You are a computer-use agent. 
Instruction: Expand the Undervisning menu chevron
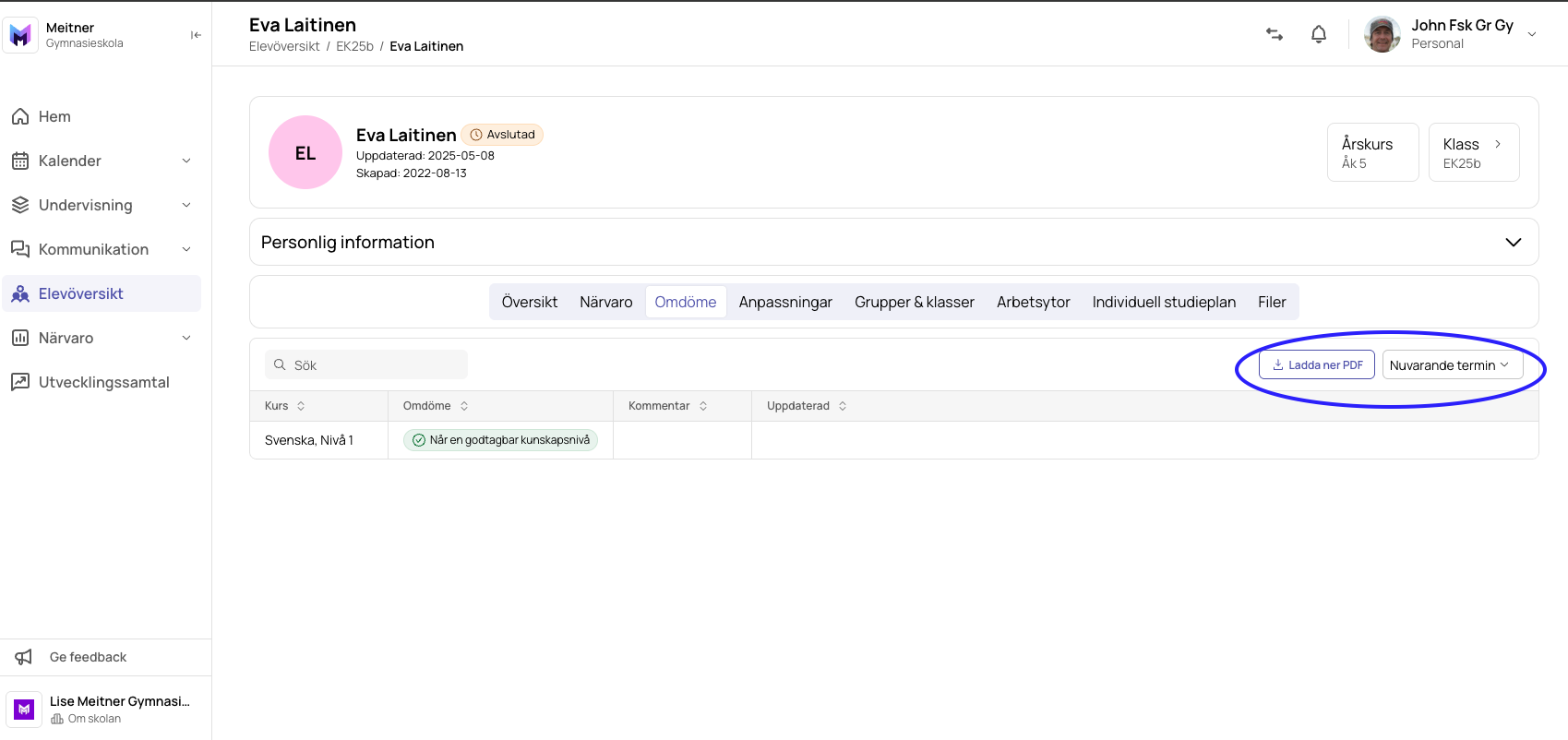click(x=186, y=205)
